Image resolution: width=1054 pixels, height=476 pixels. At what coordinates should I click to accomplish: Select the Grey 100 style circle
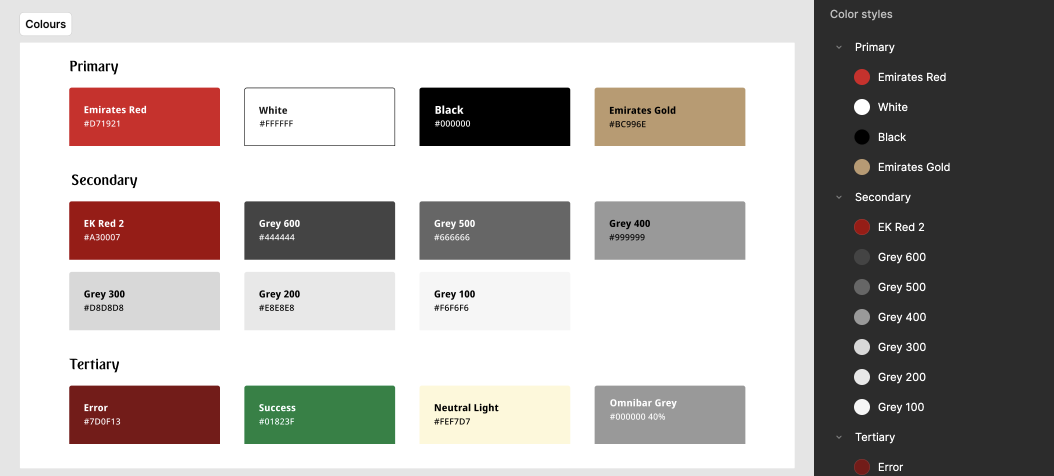tap(862, 407)
